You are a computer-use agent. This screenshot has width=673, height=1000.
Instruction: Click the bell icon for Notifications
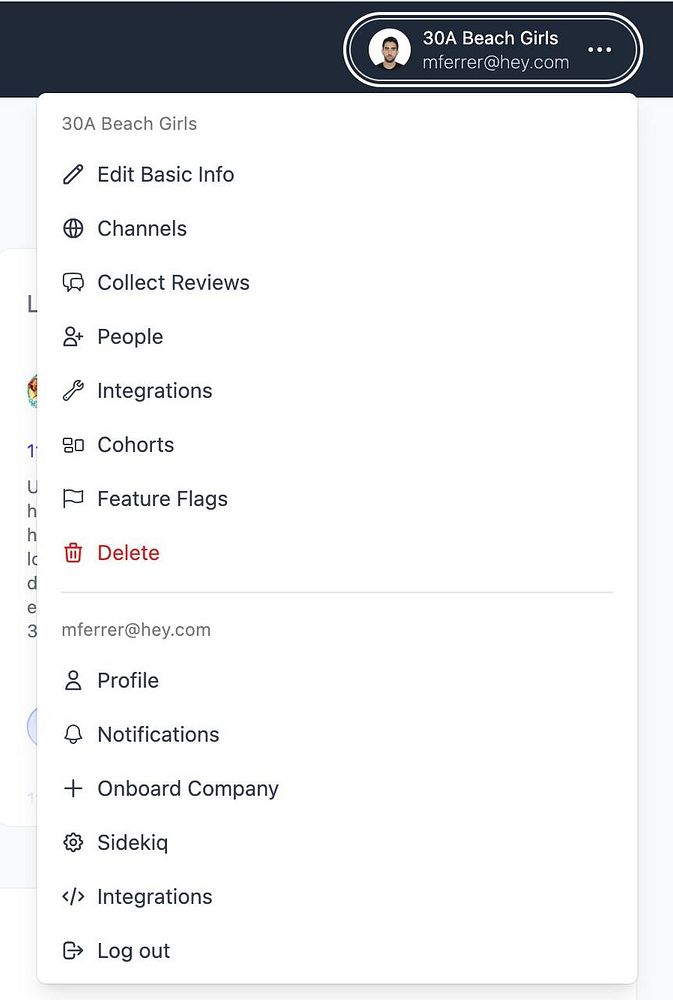pyautogui.click(x=73, y=735)
